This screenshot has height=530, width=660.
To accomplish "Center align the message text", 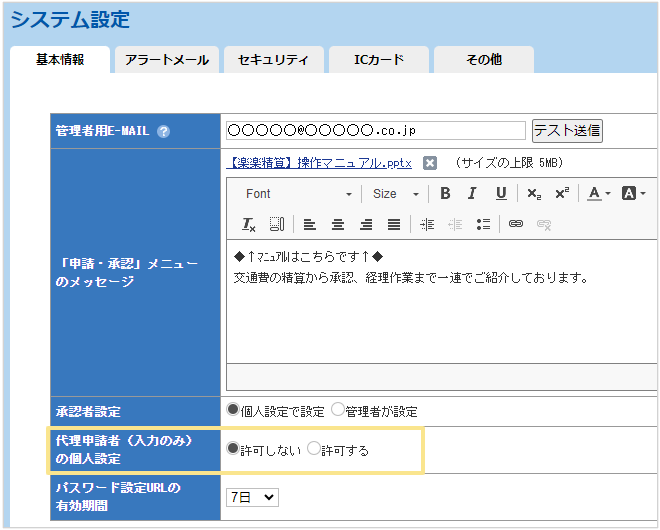I will pyautogui.click(x=338, y=224).
